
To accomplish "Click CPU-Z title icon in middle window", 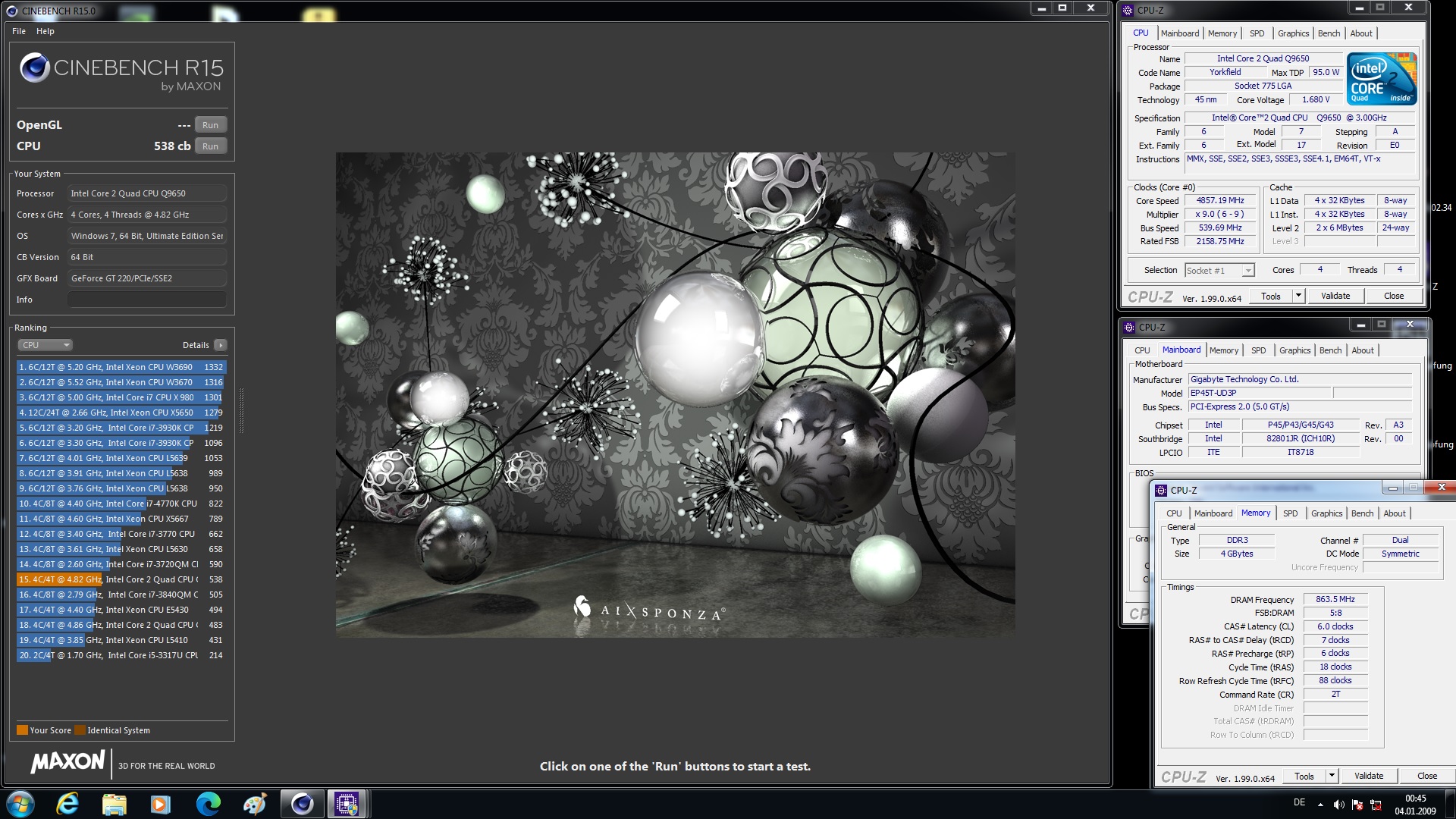I will [x=1129, y=328].
